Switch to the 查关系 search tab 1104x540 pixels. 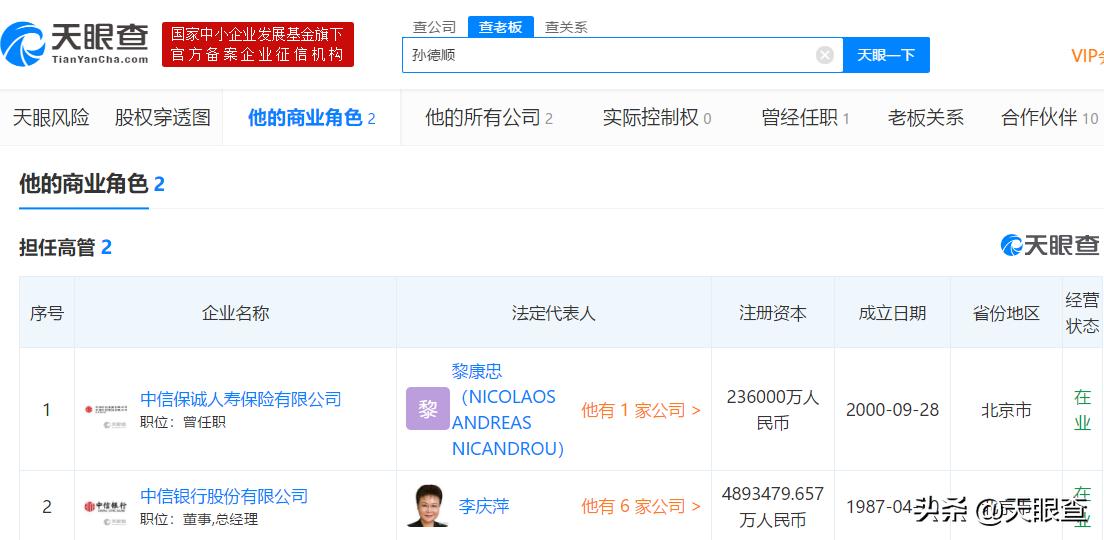[566, 27]
